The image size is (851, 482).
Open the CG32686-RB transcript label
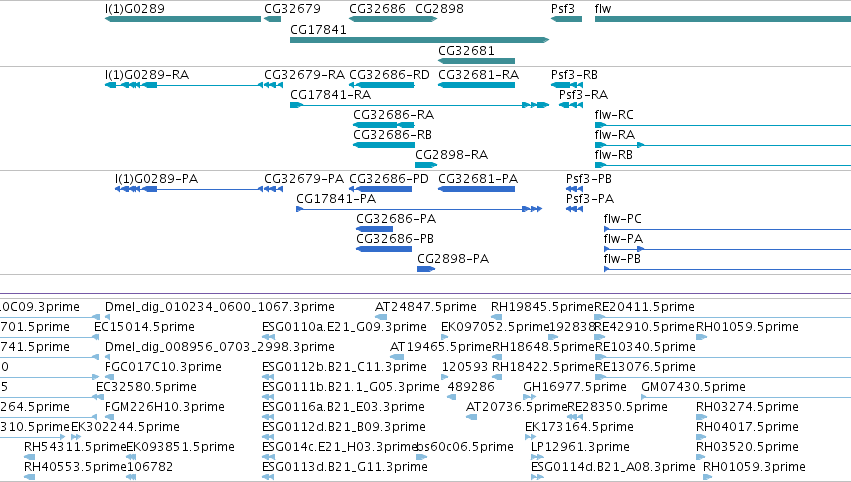click(x=392, y=135)
